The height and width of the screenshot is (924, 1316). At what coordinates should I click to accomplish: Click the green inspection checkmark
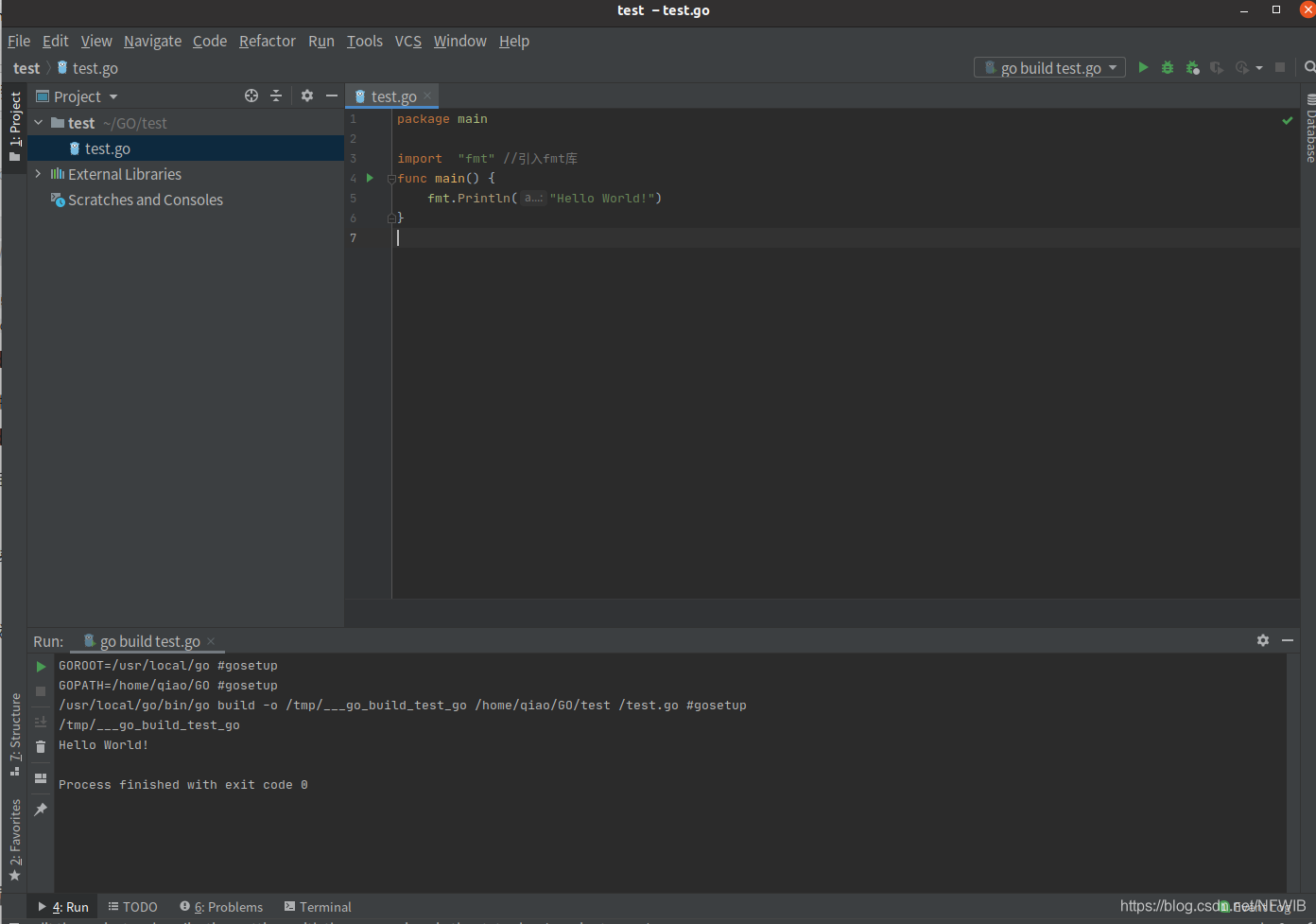(x=1287, y=120)
